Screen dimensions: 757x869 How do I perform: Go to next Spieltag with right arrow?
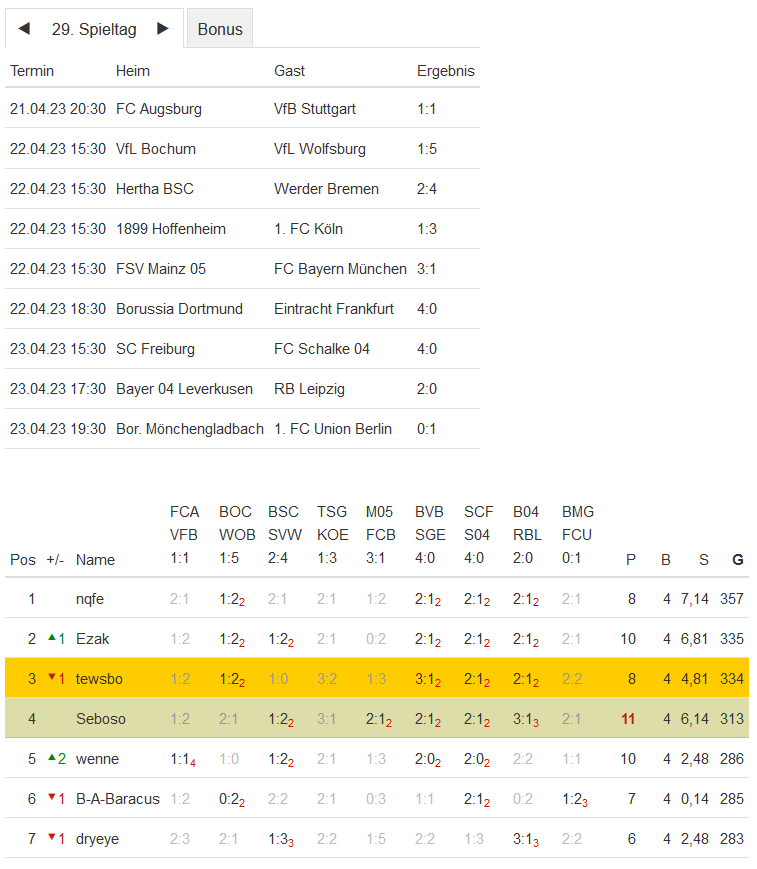click(163, 29)
